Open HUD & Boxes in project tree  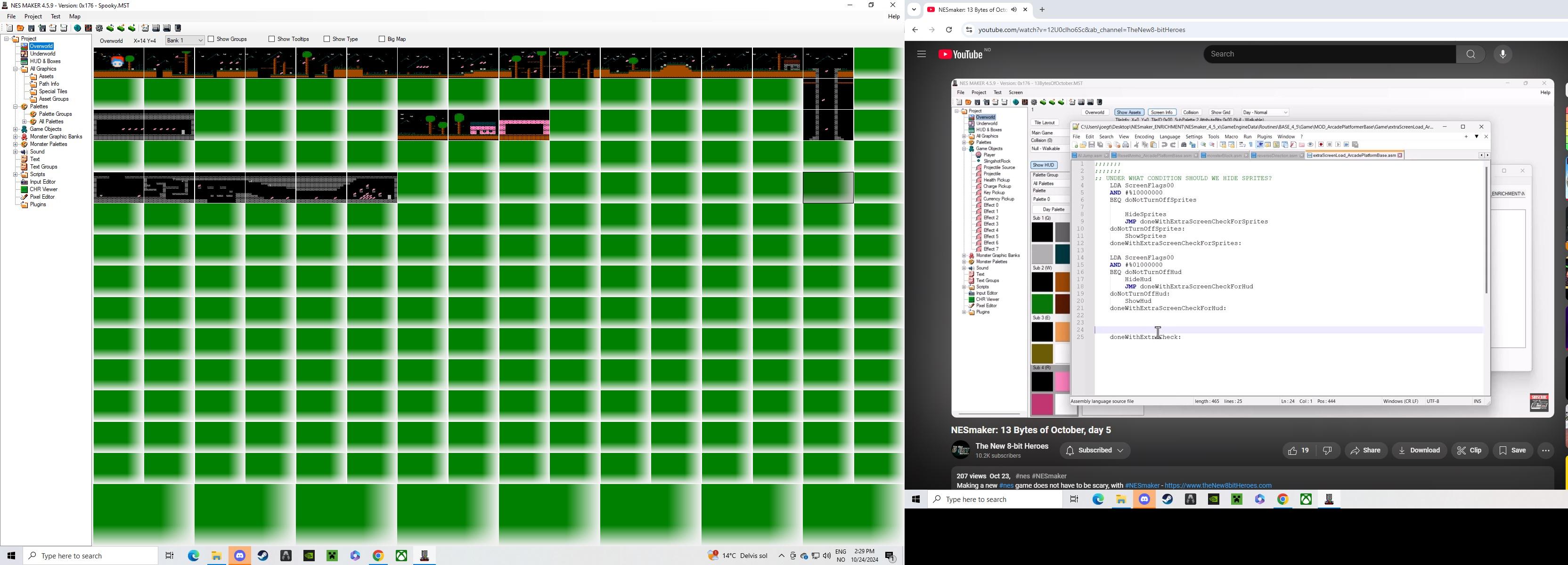[45, 61]
